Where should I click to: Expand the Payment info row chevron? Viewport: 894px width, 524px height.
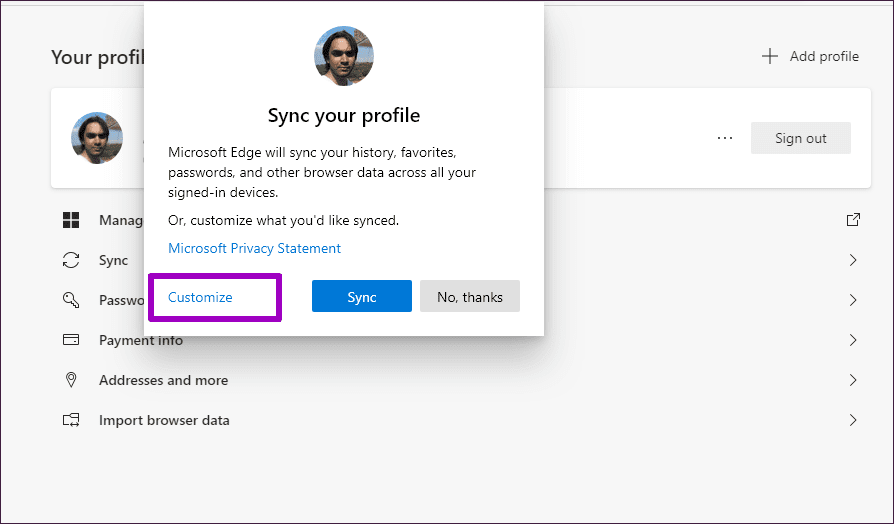[853, 340]
